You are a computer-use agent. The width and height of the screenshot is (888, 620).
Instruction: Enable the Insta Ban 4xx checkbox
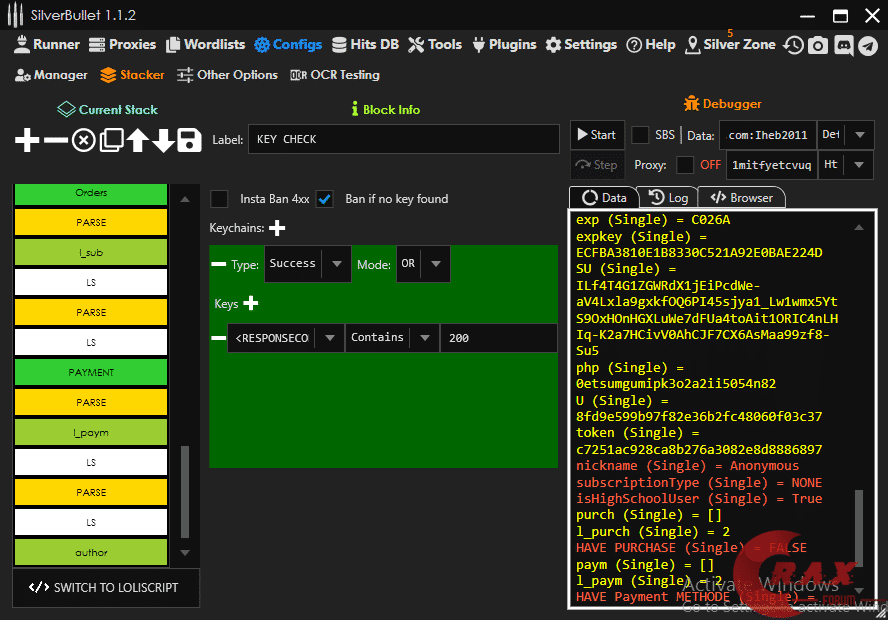pos(219,199)
